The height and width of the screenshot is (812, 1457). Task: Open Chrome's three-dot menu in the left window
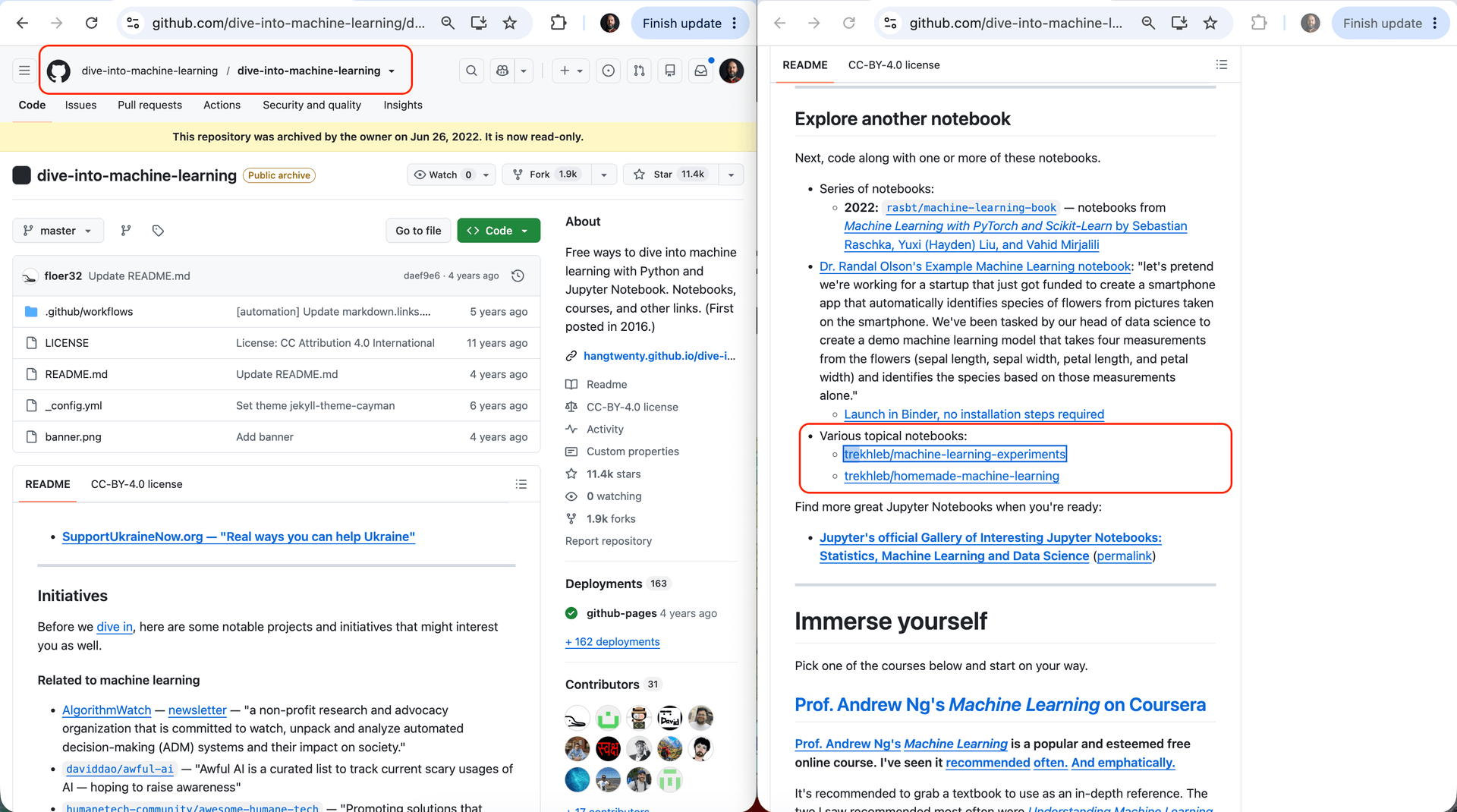tap(735, 23)
